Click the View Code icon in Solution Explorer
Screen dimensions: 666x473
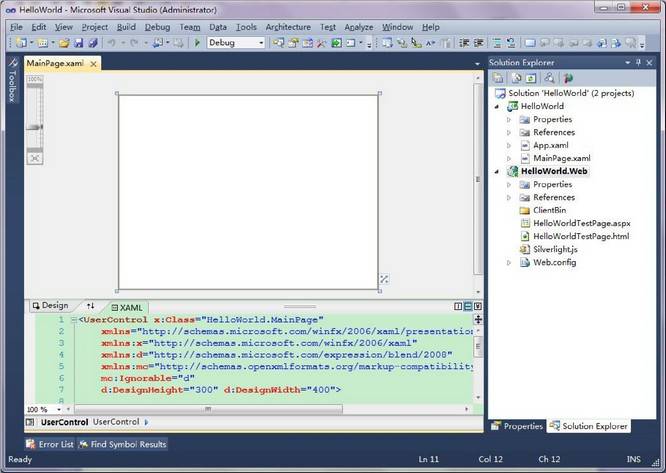point(549,78)
